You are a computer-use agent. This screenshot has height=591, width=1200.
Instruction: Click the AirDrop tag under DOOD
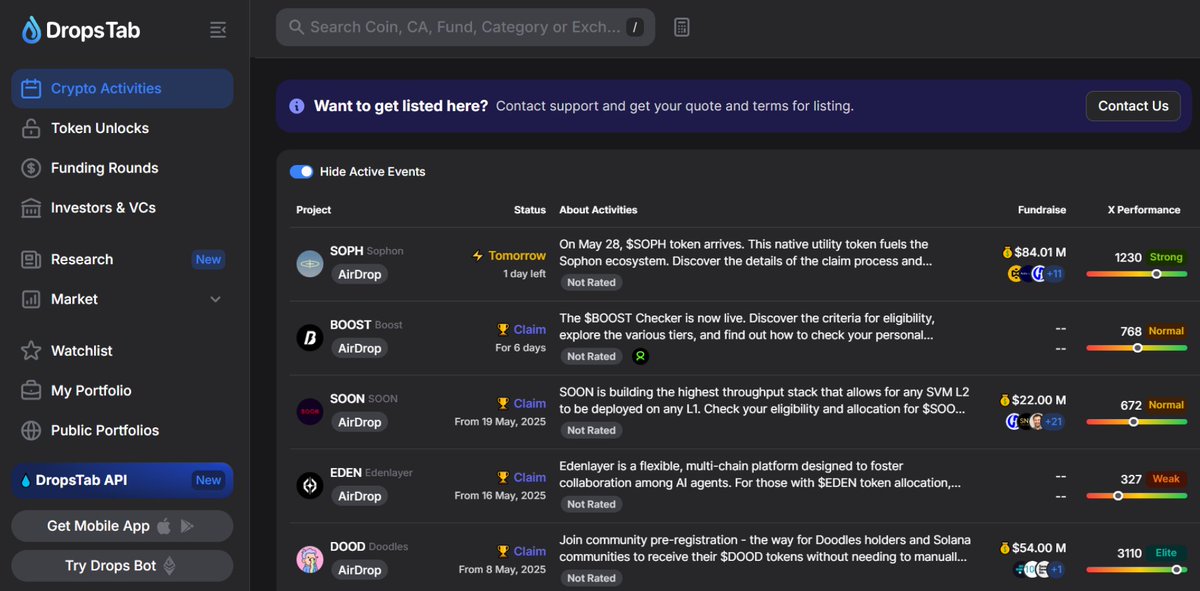359,570
